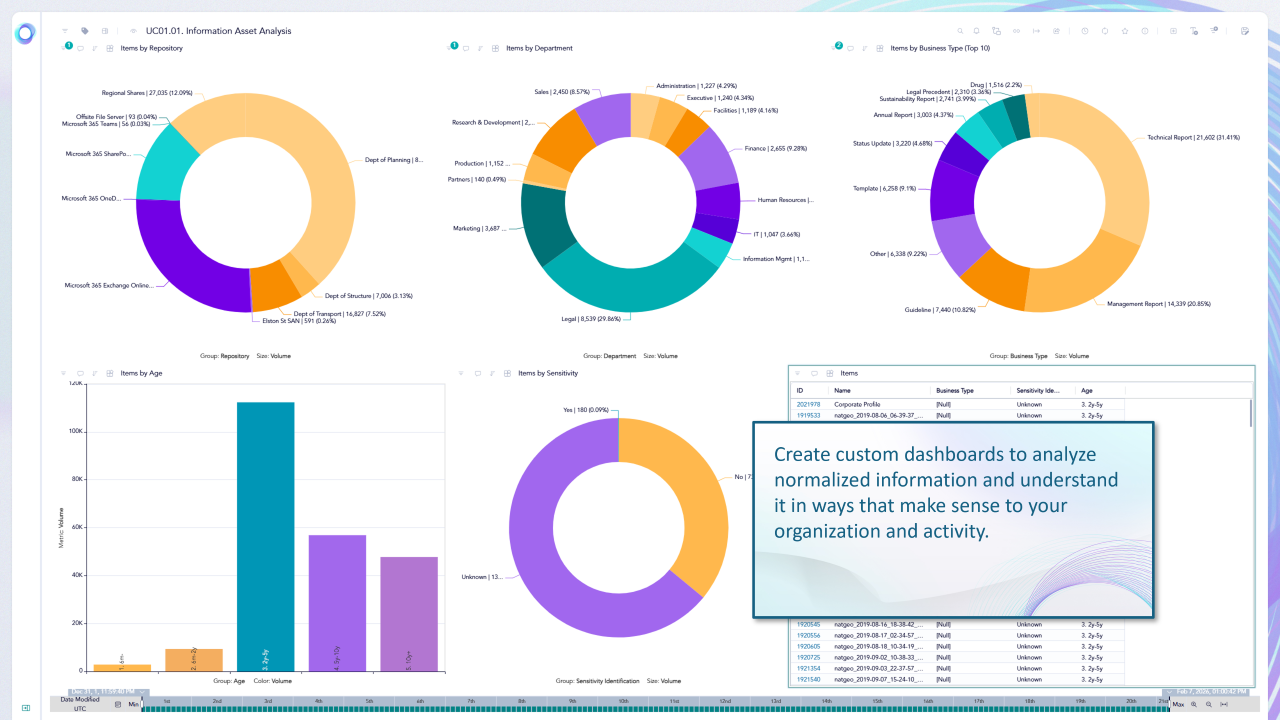Viewport: 1280px width, 720px height.
Task: Toggle the eye visibility icon near title
Action: [134, 31]
